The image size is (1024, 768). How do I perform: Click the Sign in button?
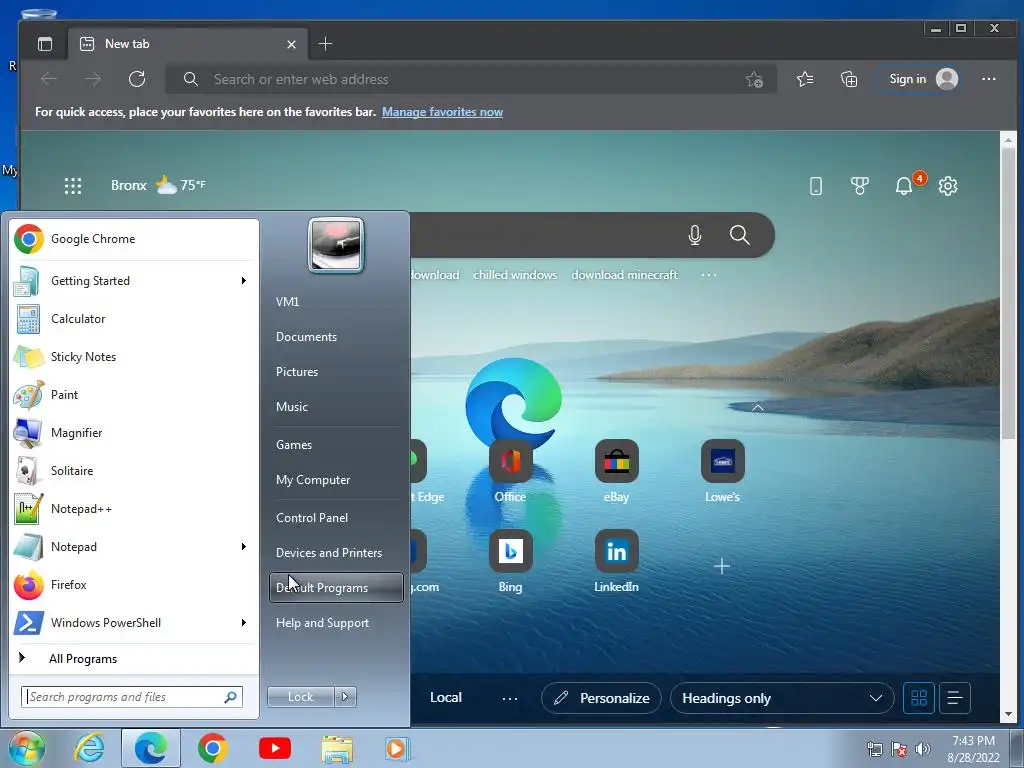tap(922, 79)
